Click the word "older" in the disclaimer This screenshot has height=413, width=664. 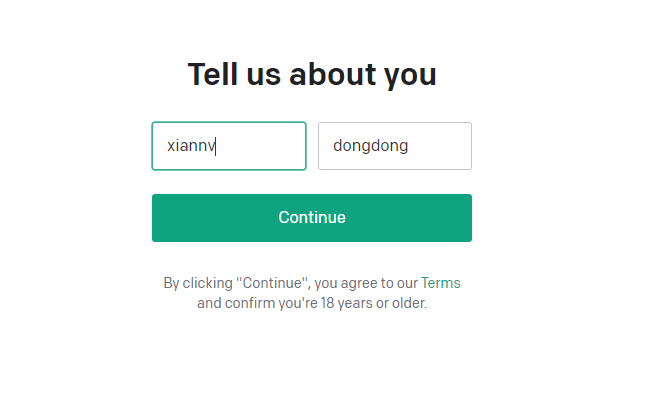[x=408, y=303]
